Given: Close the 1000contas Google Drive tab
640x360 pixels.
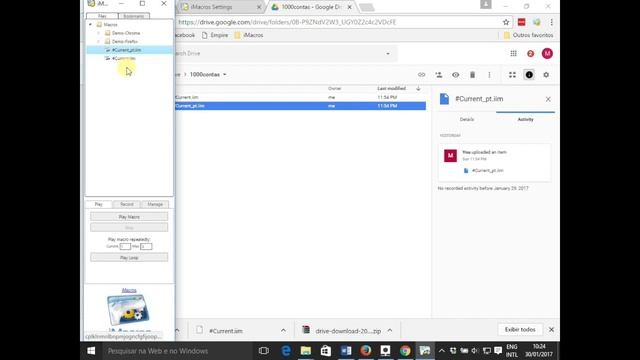Looking at the screenshot, I should pyautogui.click(x=349, y=7).
